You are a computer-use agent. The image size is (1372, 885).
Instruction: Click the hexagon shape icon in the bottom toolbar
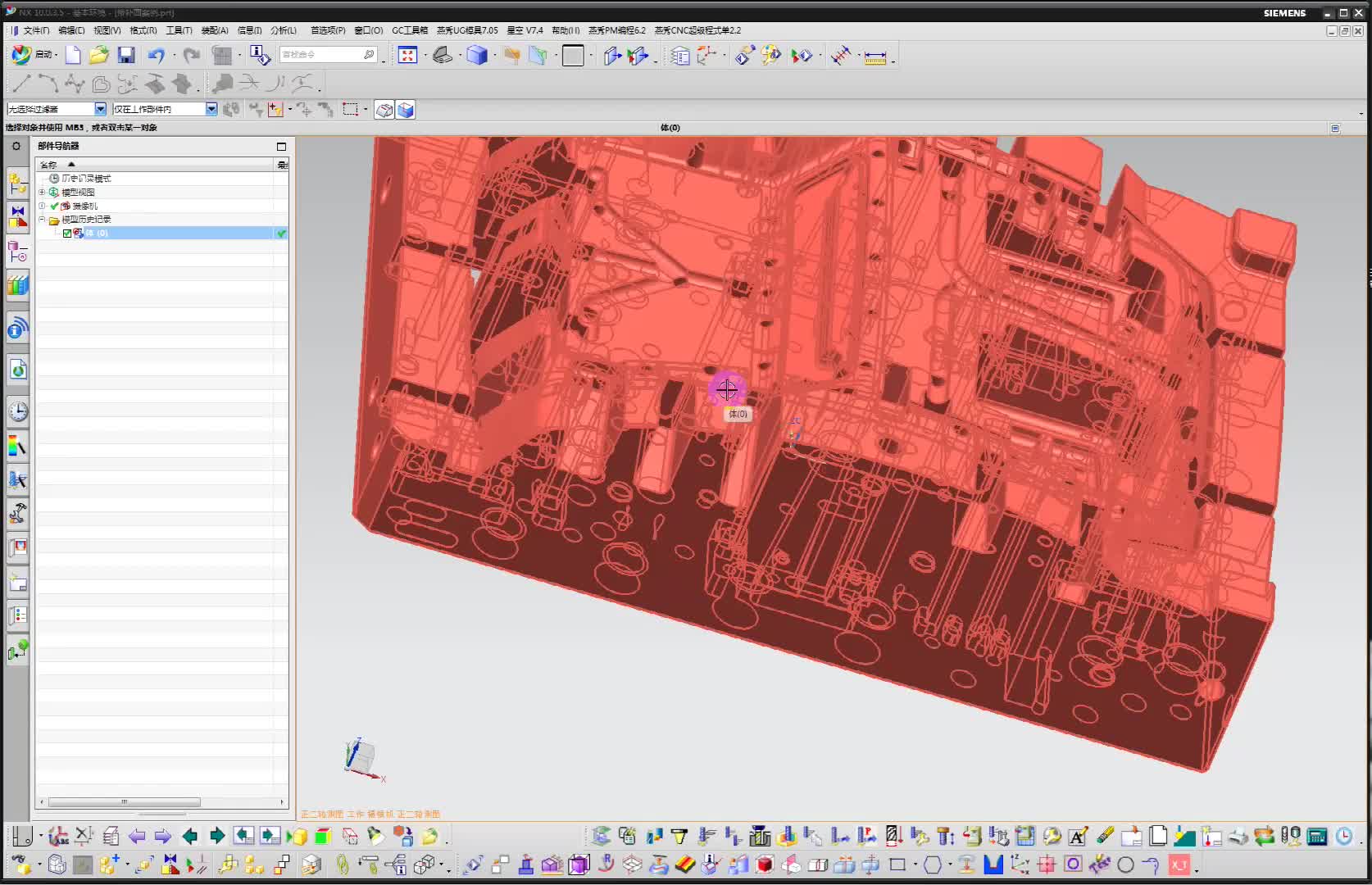(933, 865)
